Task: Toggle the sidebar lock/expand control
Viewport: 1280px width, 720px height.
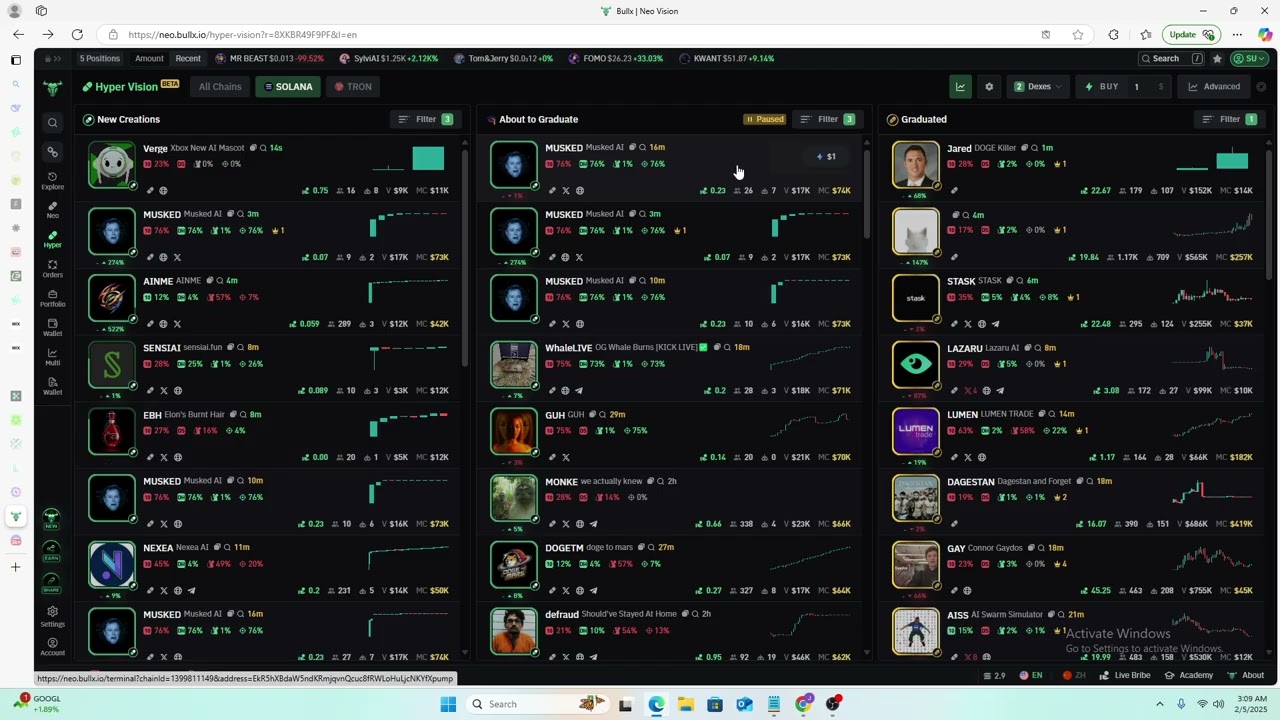Action: (x=52, y=59)
